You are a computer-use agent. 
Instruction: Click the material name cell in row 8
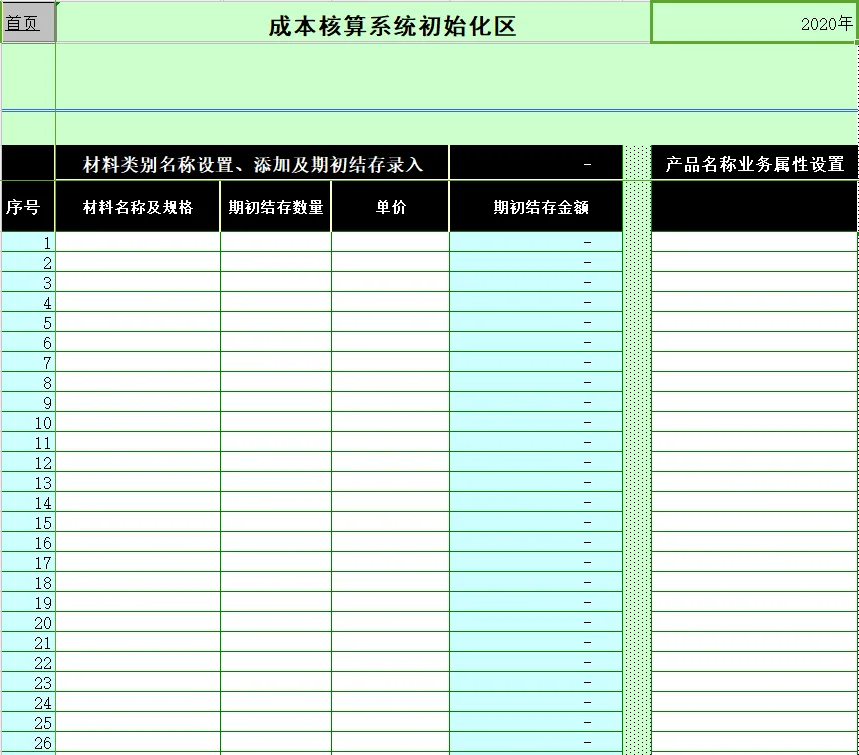click(138, 382)
